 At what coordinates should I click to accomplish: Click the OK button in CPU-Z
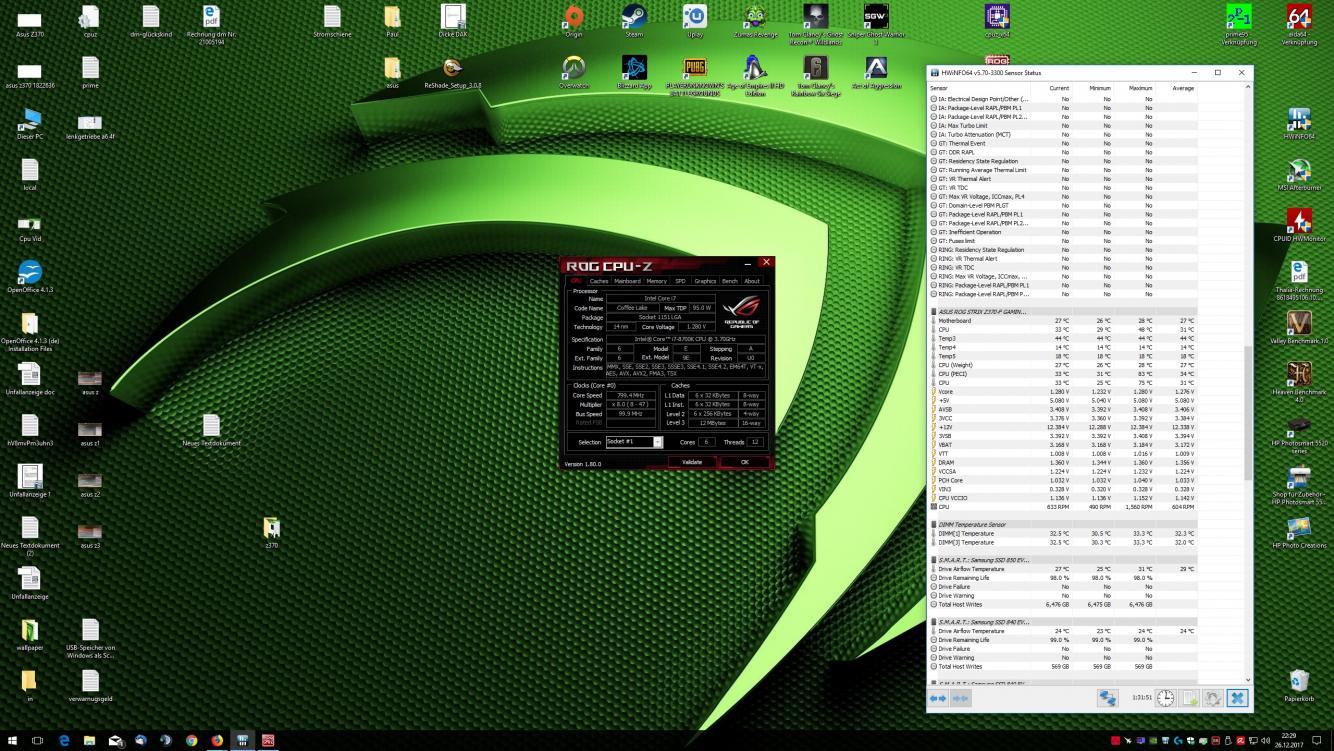[x=744, y=462]
